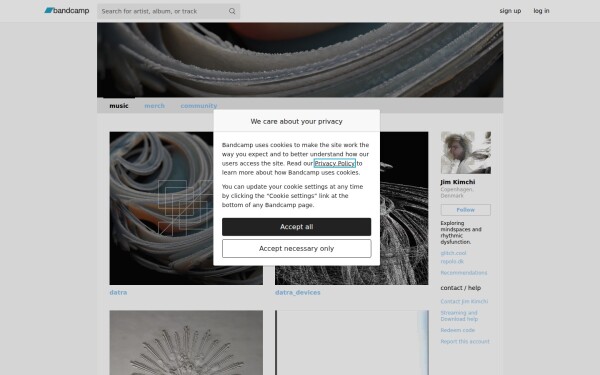Open Contact Jim Kimchi link
This screenshot has height=375, width=600.
(464, 302)
